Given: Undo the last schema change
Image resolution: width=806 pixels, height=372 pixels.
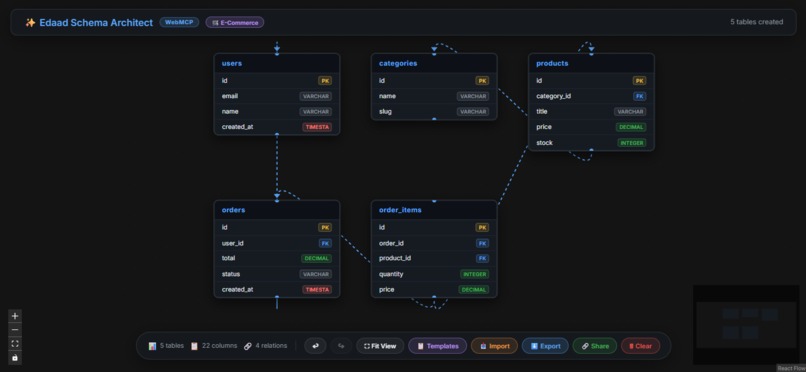Looking at the screenshot, I should click(x=315, y=346).
